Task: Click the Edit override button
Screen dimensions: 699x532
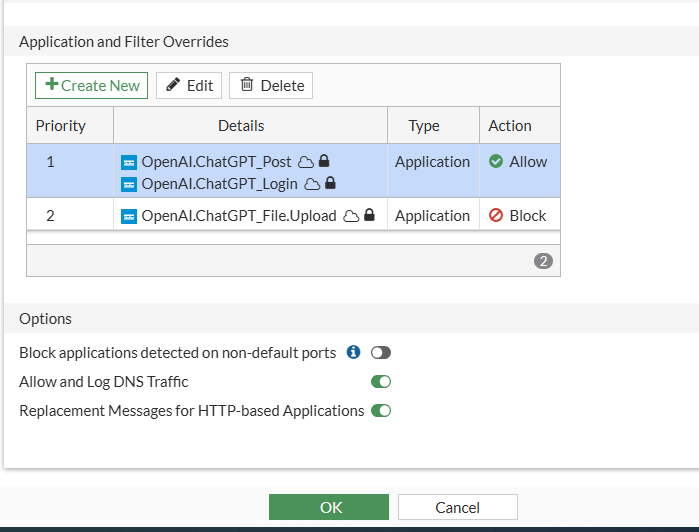Action: [x=189, y=86]
